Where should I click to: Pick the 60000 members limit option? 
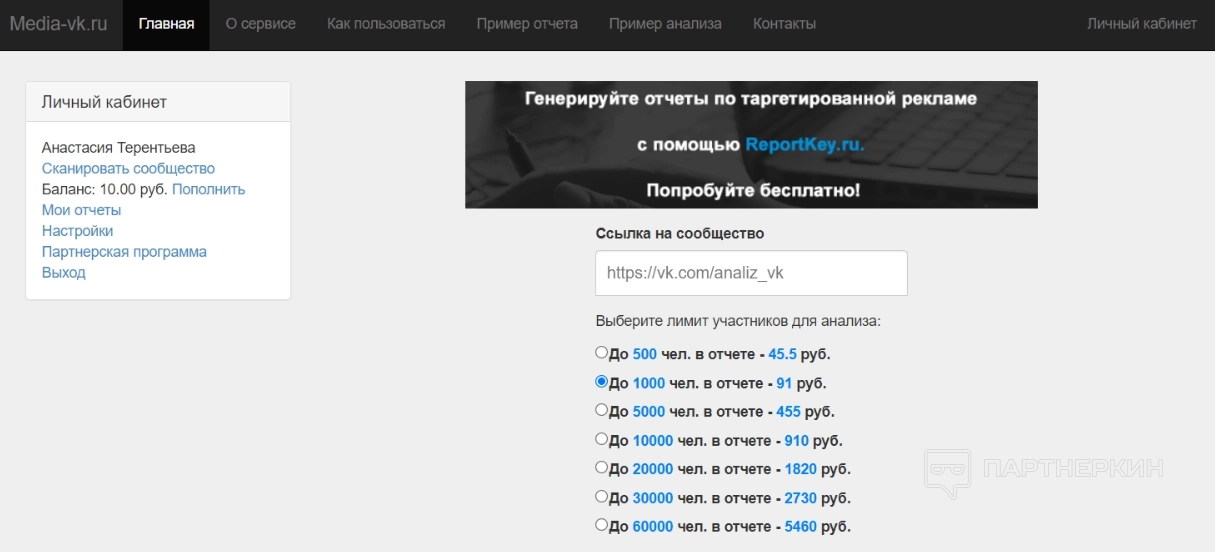(601, 525)
